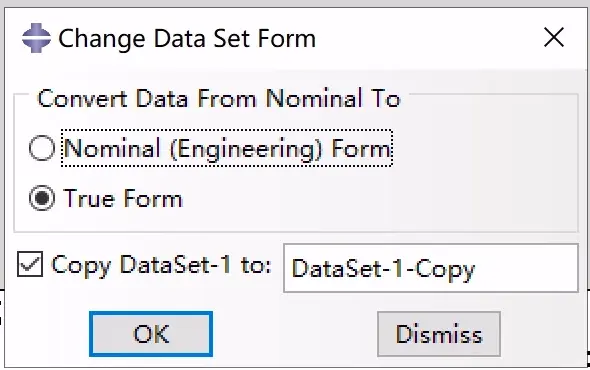This screenshot has width=590, height=370.
Task: Toggle the checkmark box beside Copy DataSet-1
Action: tap(30, 265)
